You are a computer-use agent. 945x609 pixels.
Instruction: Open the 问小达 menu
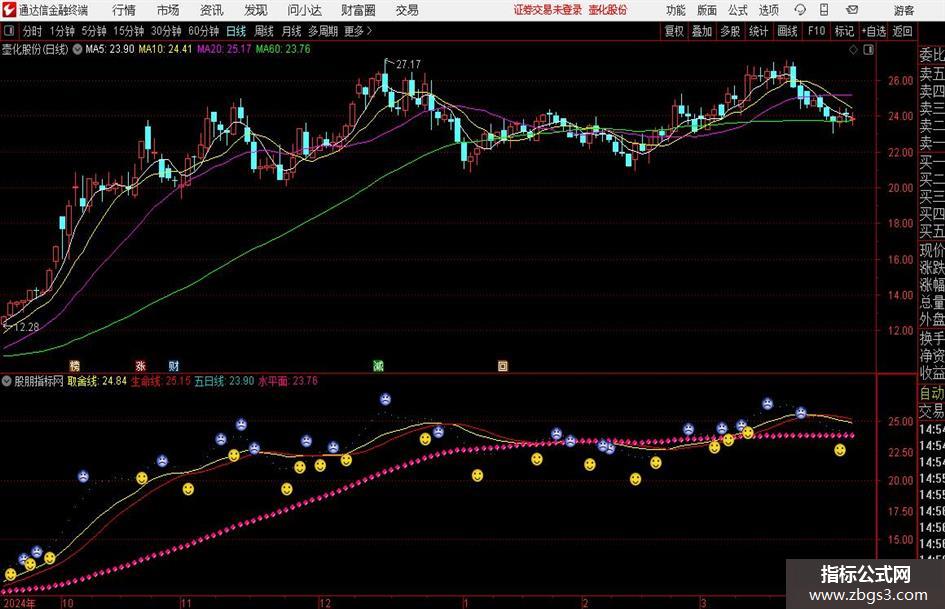point(304,10)
